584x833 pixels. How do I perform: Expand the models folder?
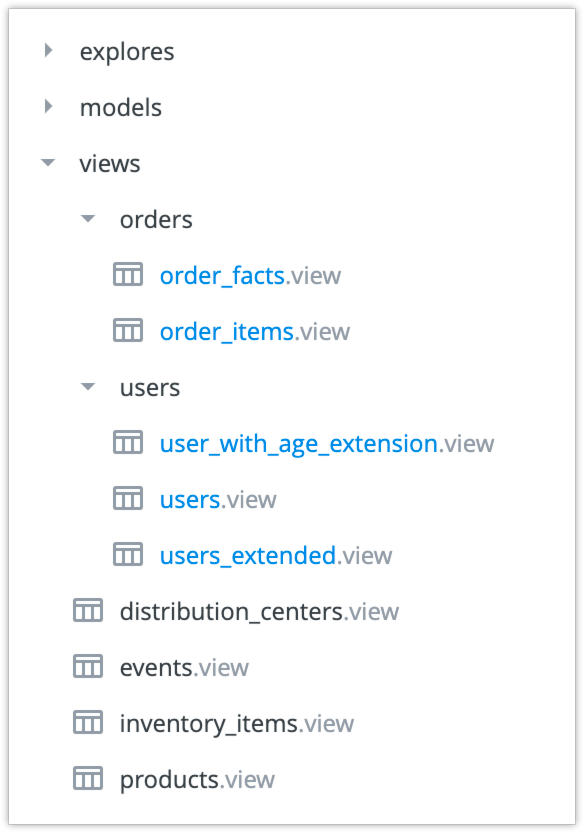click(47, 106)
